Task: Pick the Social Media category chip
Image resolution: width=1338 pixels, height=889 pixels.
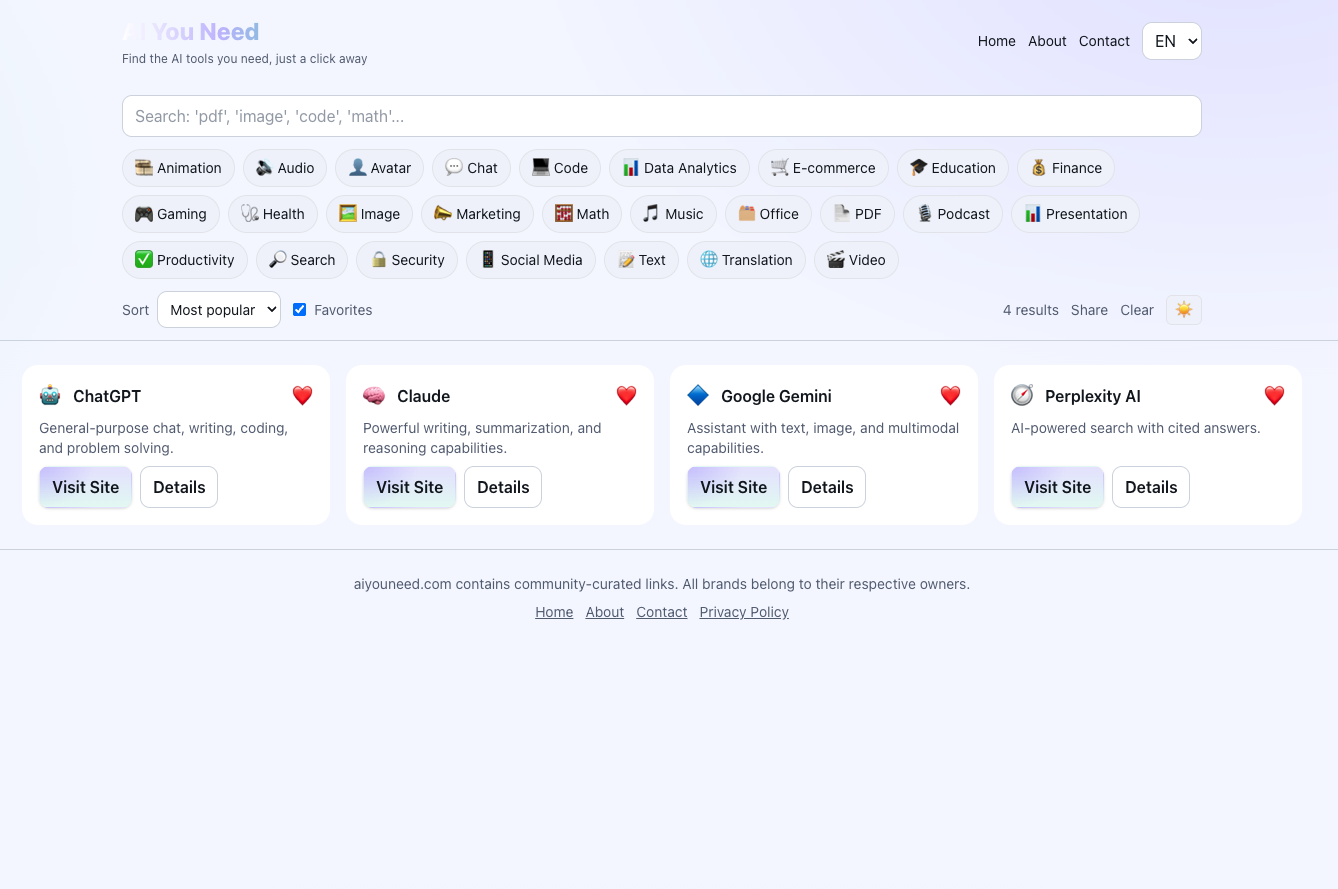Action: [531, 260]
